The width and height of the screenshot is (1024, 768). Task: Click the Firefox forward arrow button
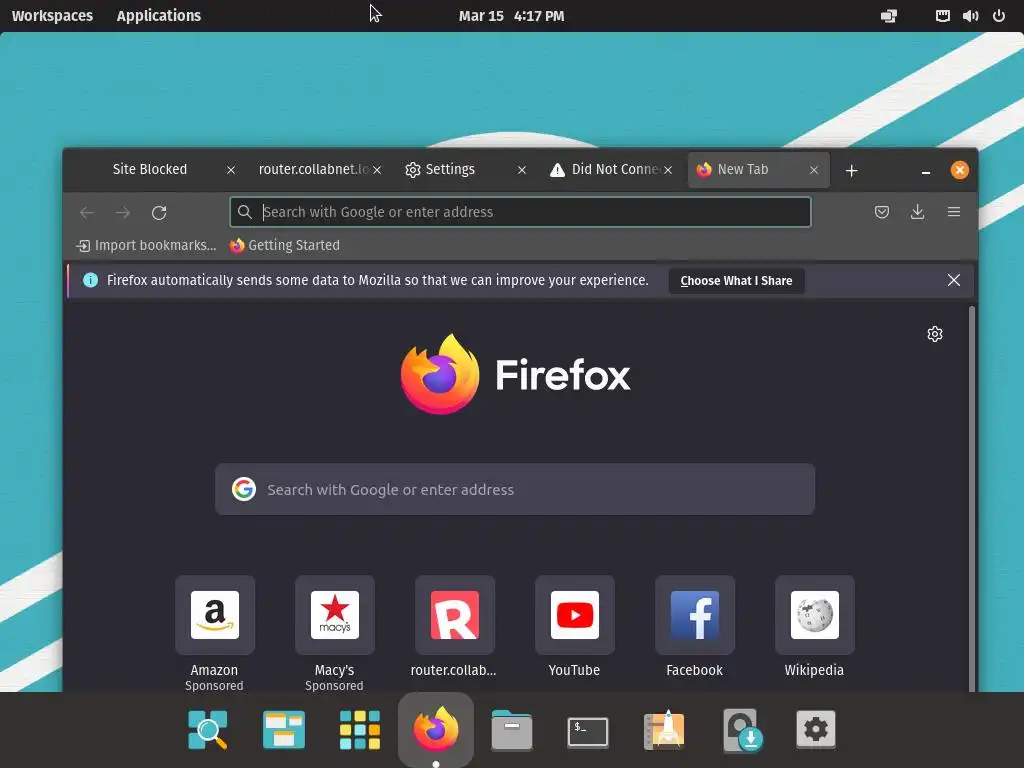tap(123, 212)
